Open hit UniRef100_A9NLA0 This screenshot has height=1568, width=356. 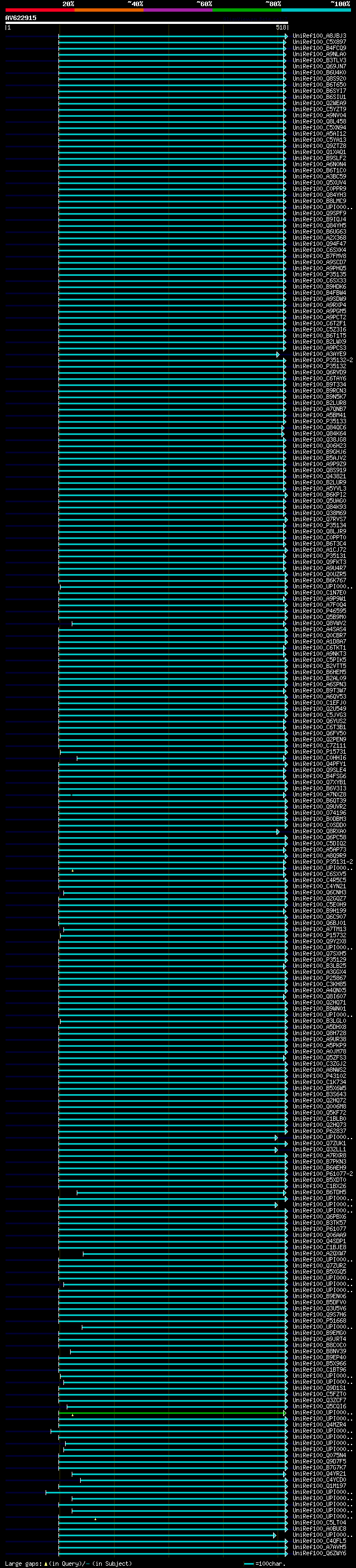tap(319, 54)
